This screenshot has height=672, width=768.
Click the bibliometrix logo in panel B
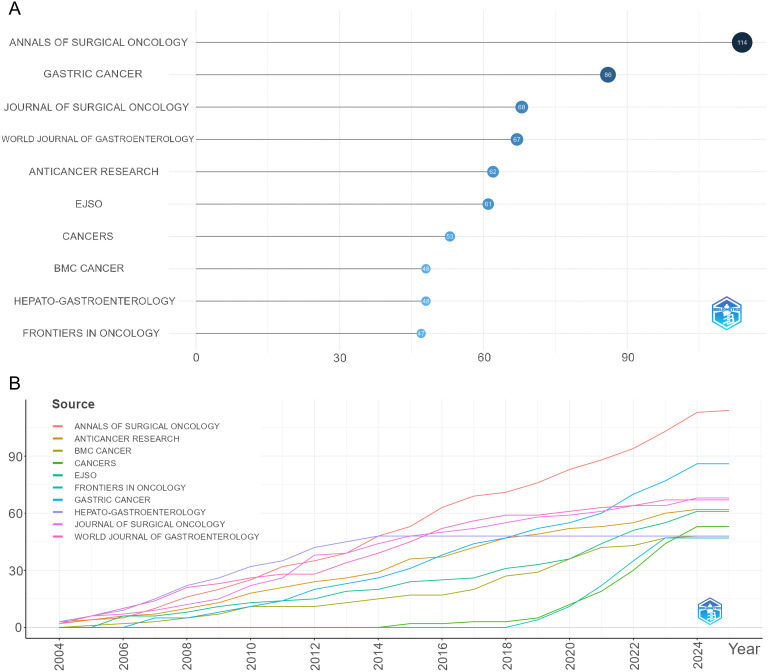pos(710,611)
